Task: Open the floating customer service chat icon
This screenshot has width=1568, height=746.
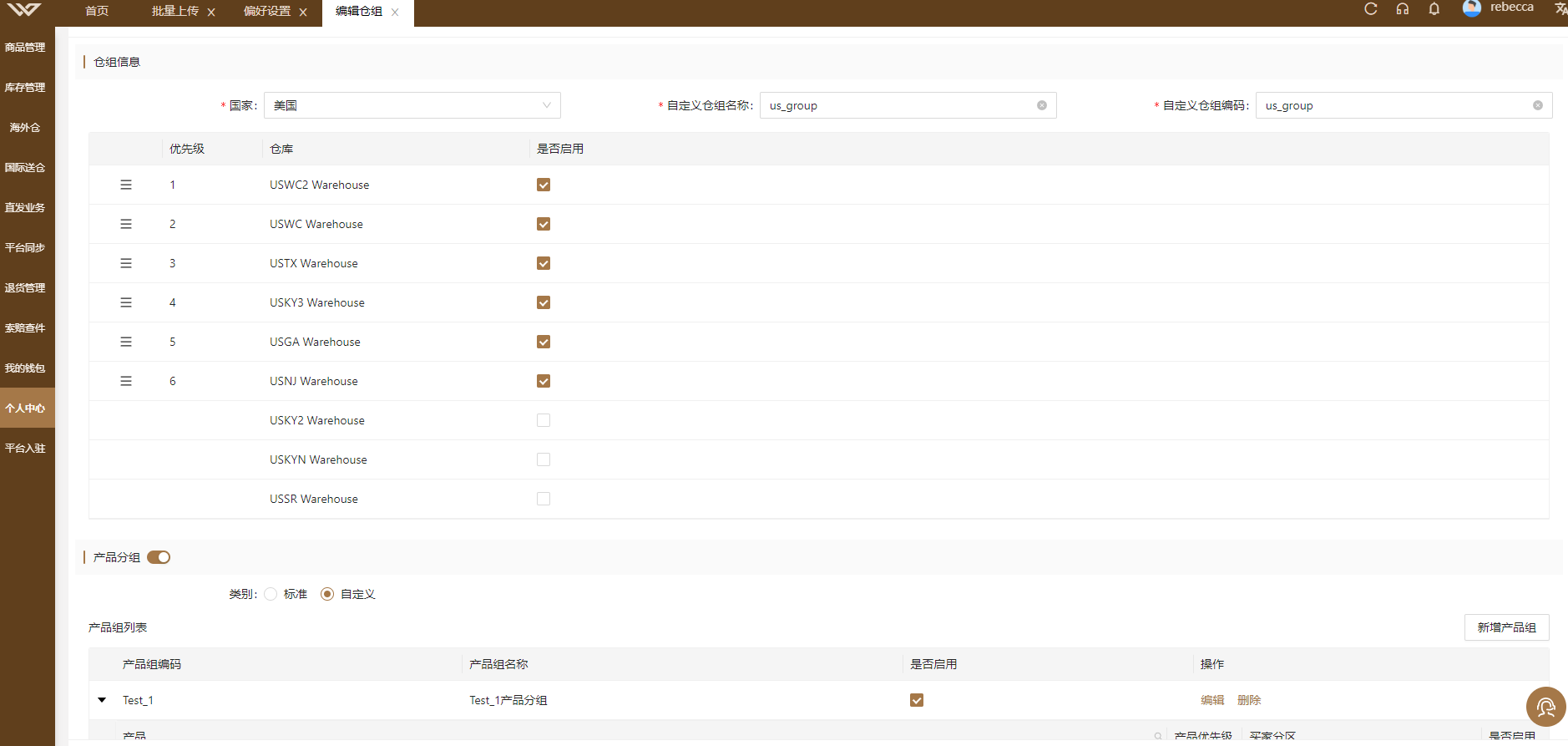Action: [x=1545, y=707]
